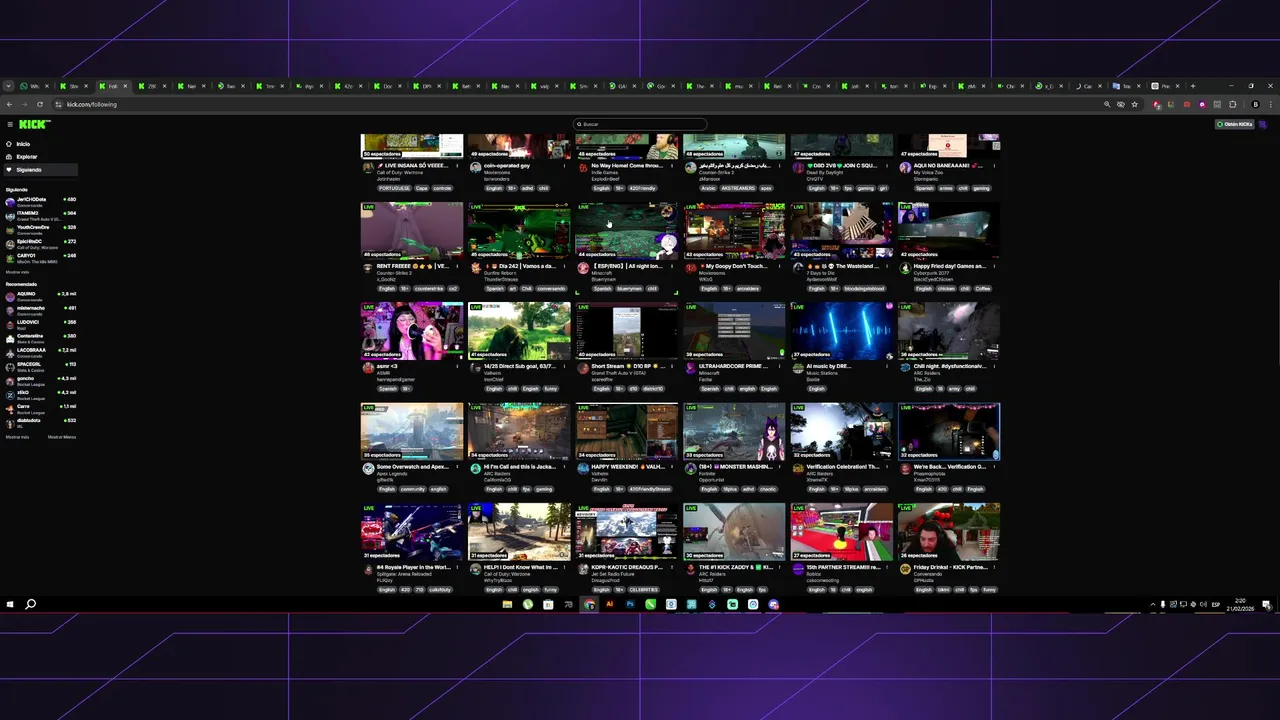The width and height of the screenshot is (1280, 720).
Task: Reload the page with refresh icon
Action: pyautogui.click(x=39, y=104)
